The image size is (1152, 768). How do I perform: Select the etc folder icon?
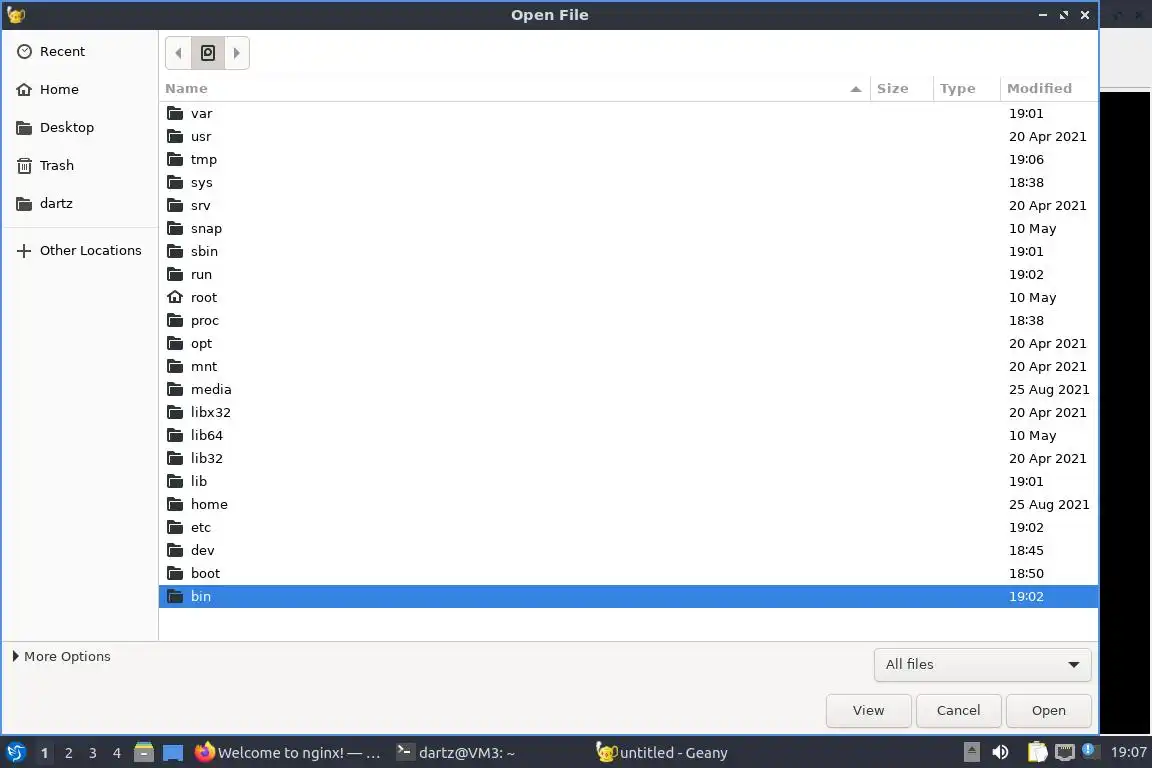point(175,528)
